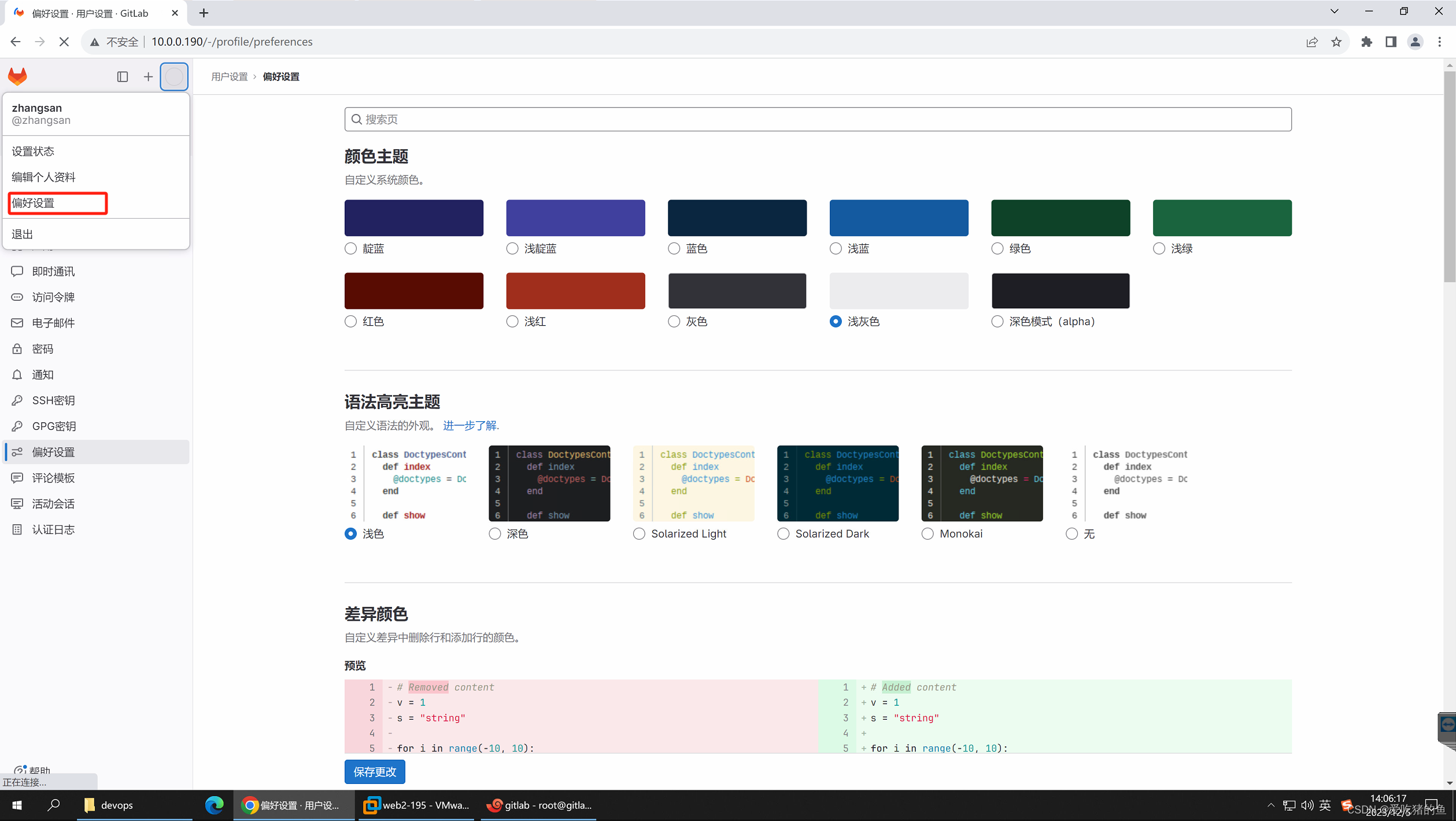Pick the 浅红 color swatch

click(575, 290)
